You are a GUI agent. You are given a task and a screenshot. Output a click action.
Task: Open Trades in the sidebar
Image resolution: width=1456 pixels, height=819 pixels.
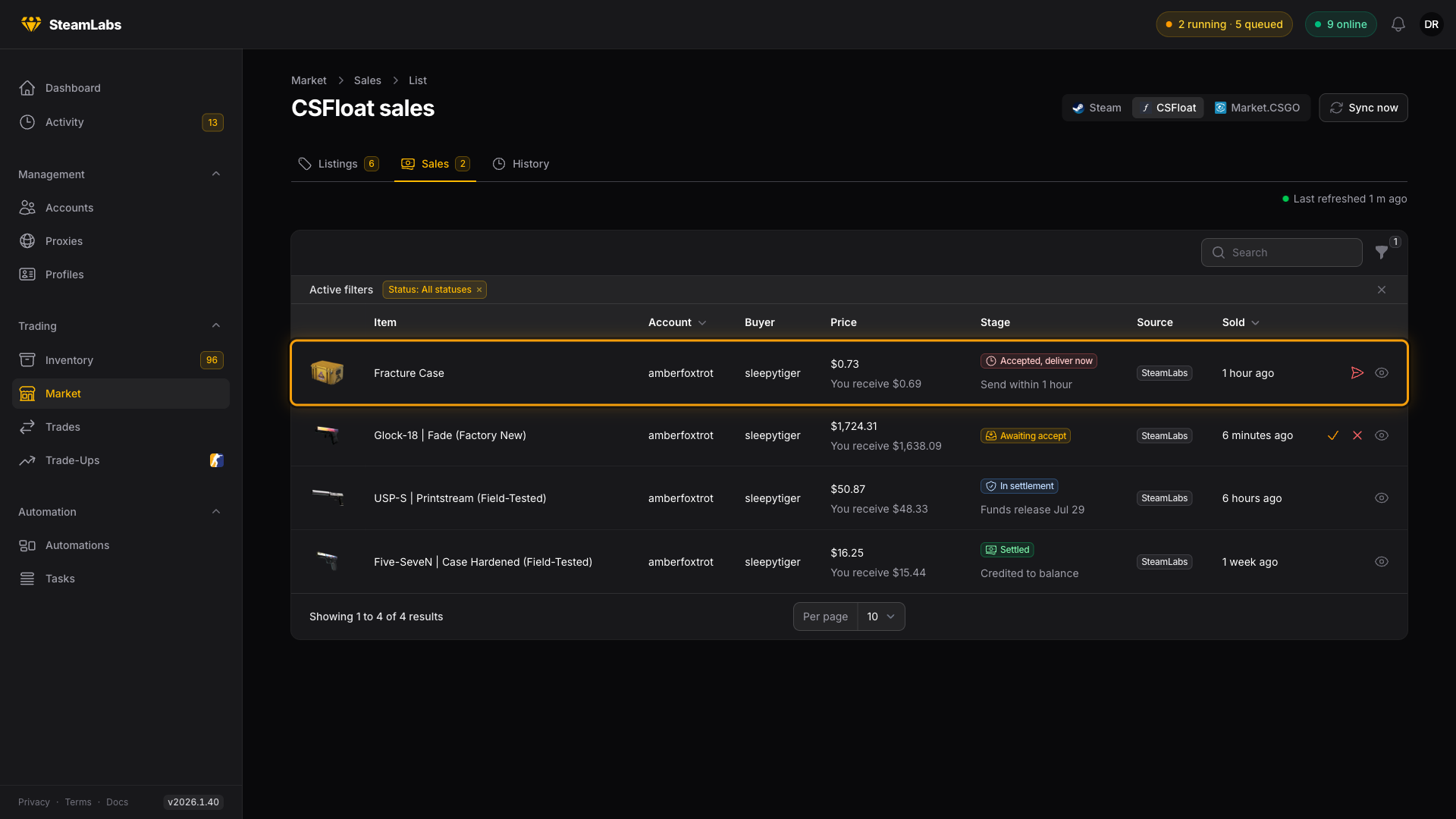[121, 427]
